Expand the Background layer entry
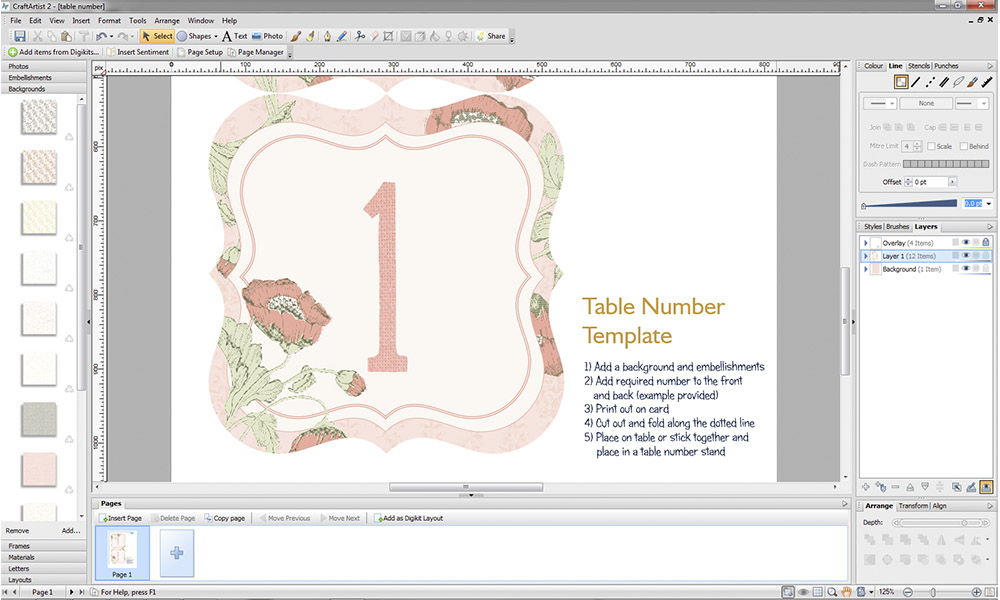 pos(866,269)
